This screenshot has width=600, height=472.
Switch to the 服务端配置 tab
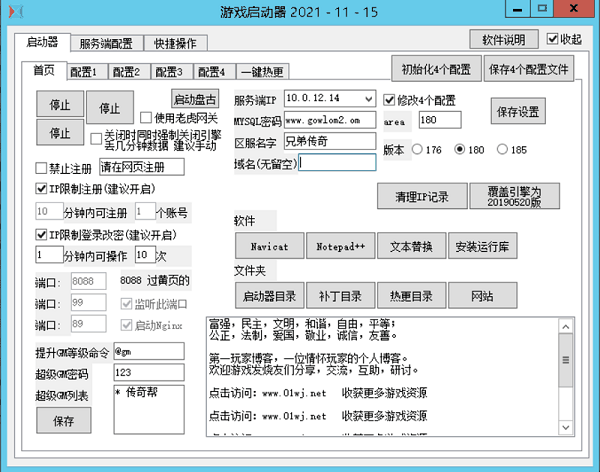coord(105,44)
